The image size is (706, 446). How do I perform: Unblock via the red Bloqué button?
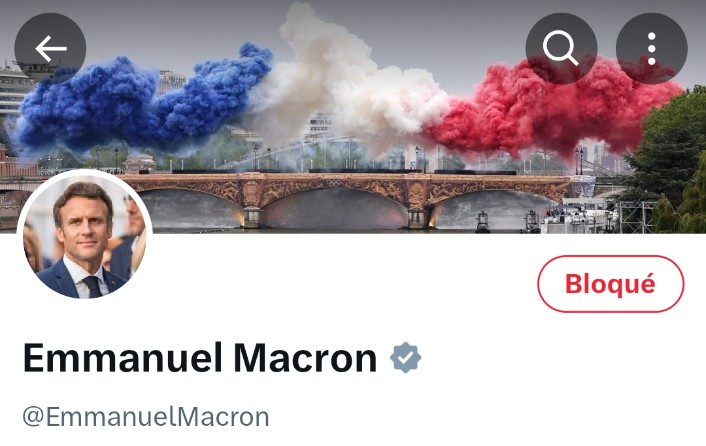611,284
